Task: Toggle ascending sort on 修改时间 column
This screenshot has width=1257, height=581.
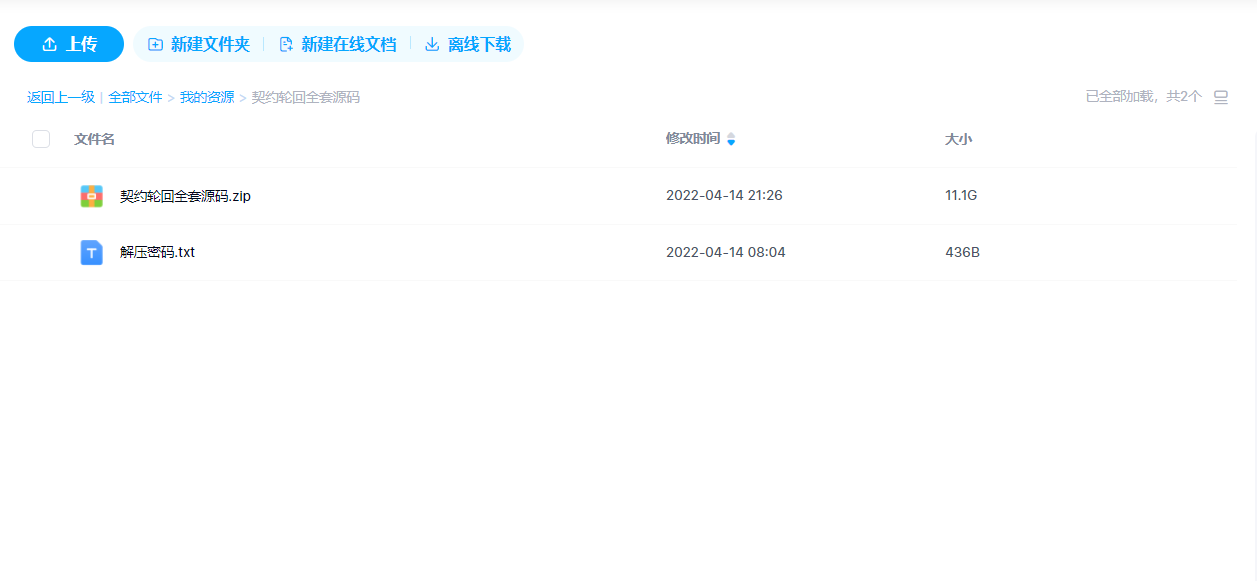Action: pyautogui.click(x=731, y=135)
